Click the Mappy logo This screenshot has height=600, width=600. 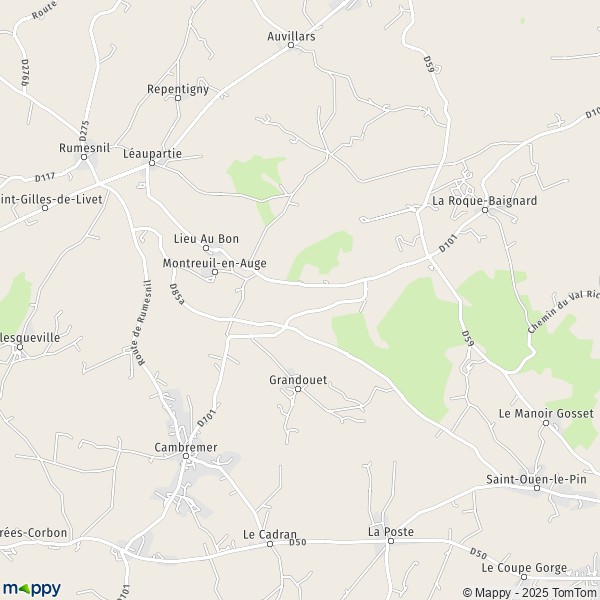click(31, 589)
